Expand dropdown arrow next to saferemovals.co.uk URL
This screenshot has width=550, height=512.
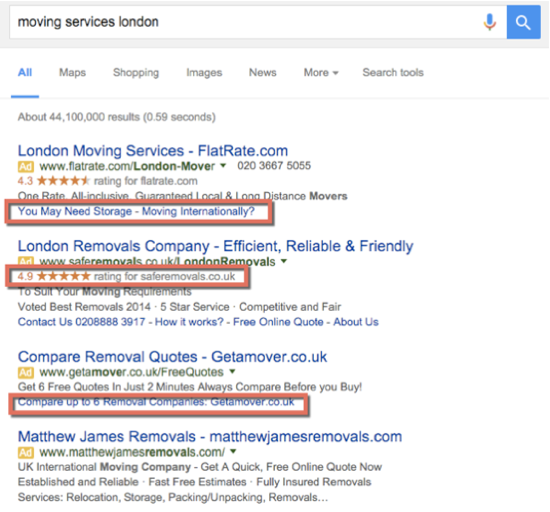284,261
